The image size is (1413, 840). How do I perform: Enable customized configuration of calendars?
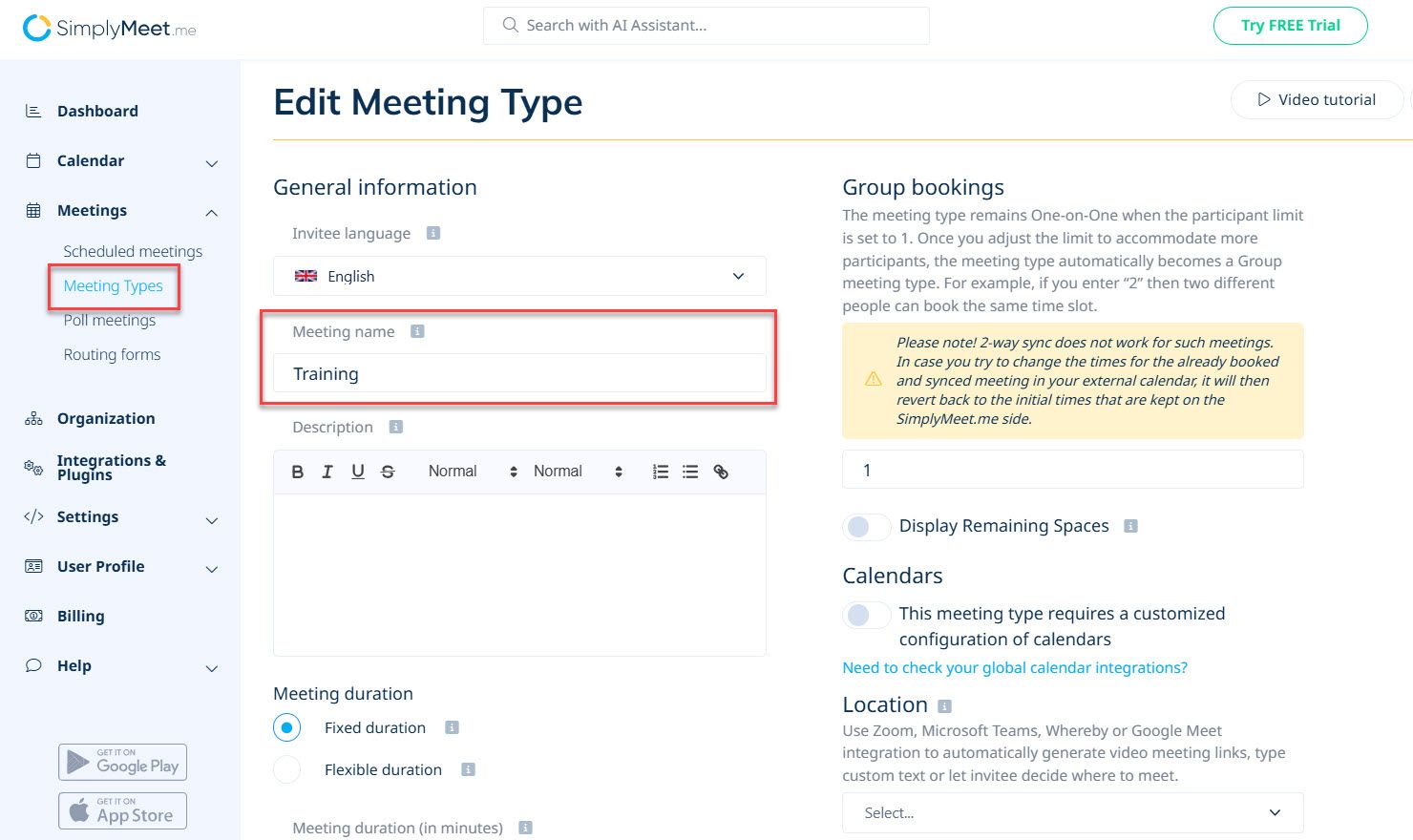pyautogui.click(x=866, y=615)
